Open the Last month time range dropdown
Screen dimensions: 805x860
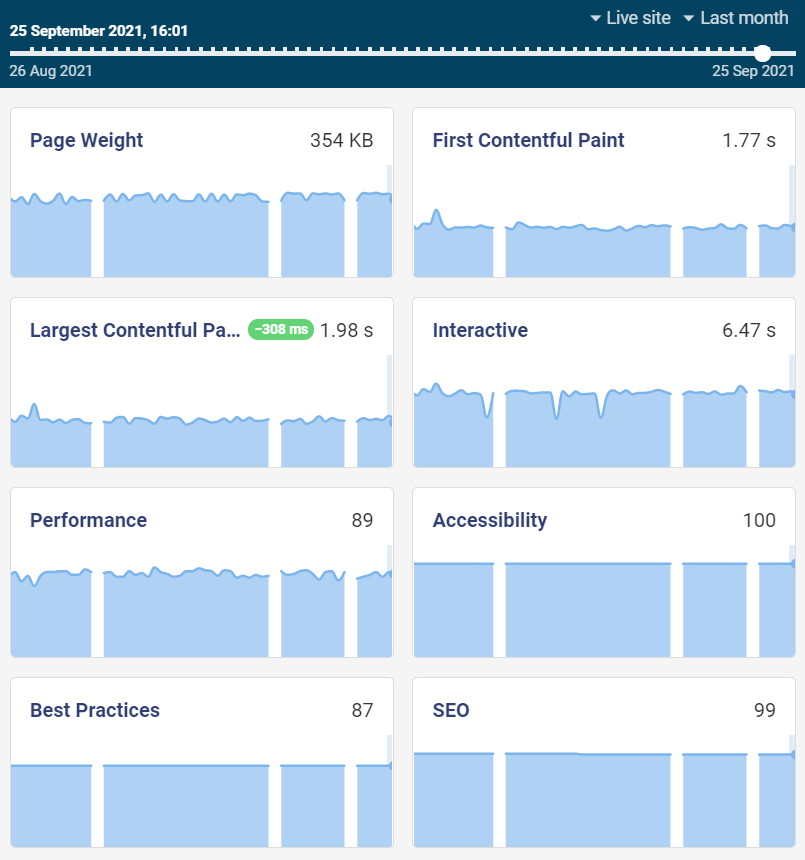click(743, 17)
